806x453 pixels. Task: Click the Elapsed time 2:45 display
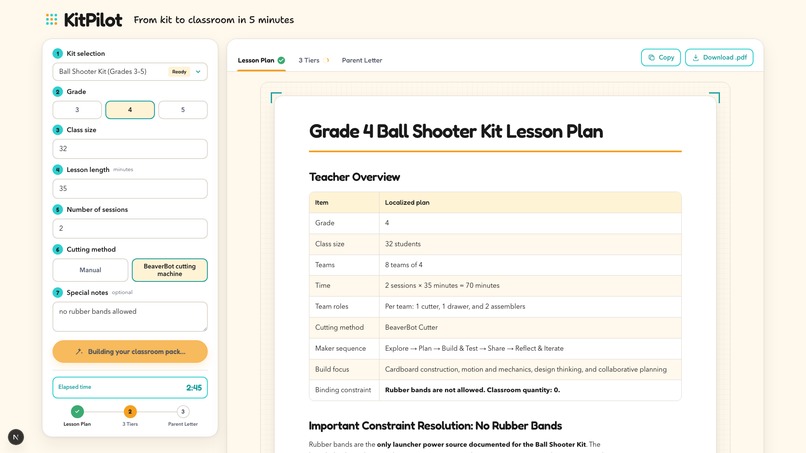pyautogui.click(x=130, y=388)
